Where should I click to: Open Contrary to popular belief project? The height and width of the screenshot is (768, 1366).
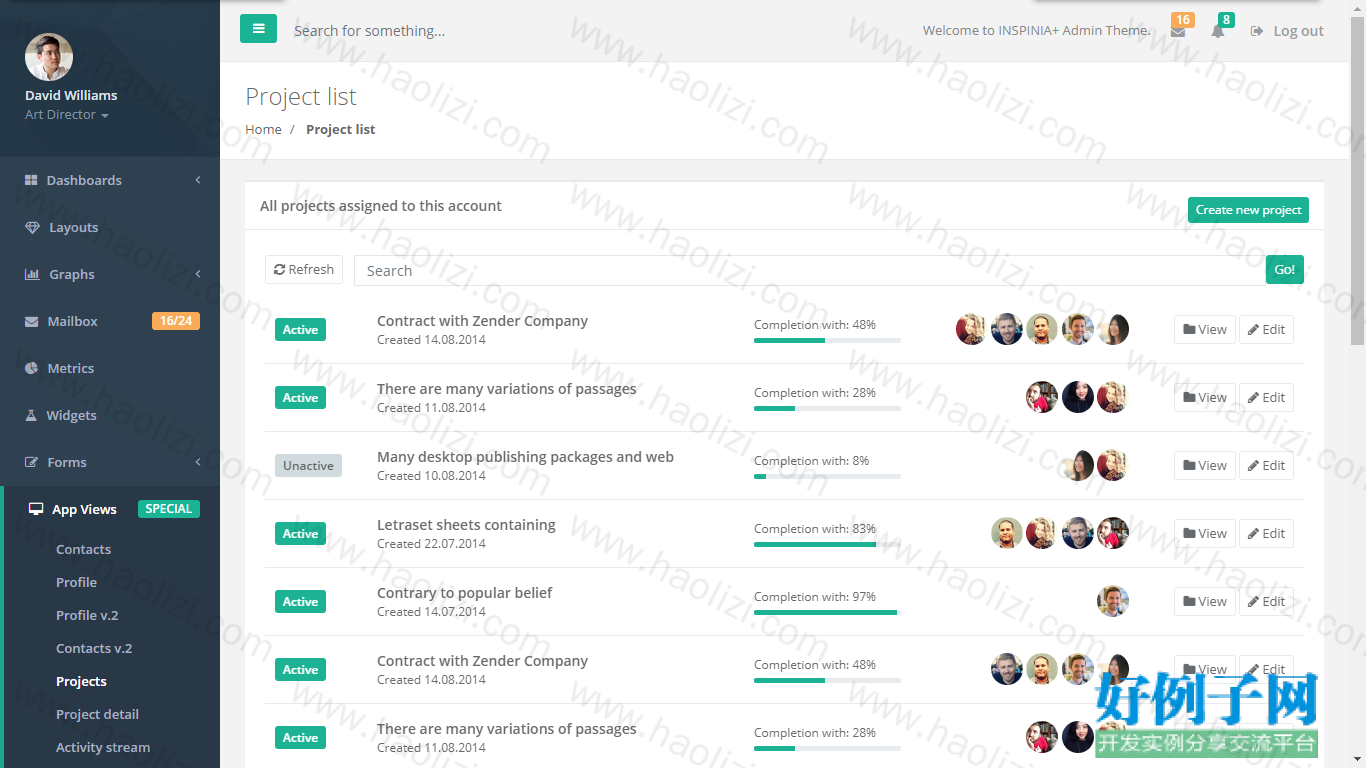(464, 593)
